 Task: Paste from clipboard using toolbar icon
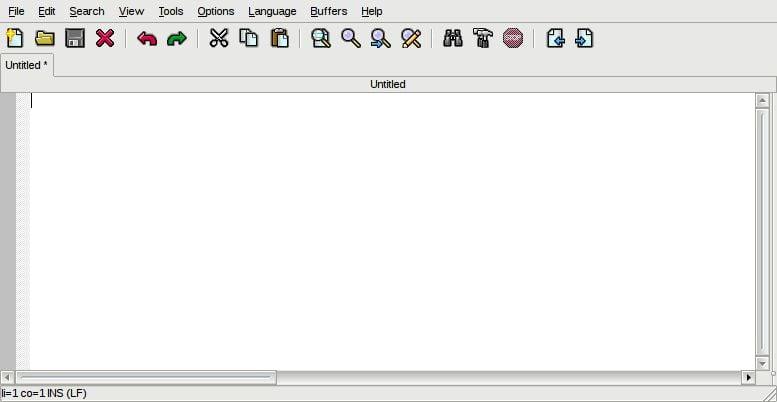point(280,39)
